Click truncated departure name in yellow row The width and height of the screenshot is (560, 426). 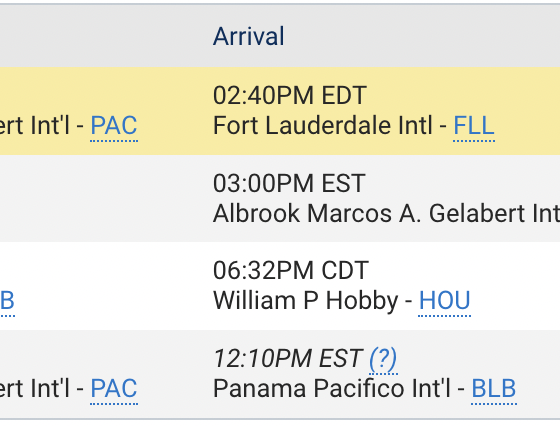(35, 126)
